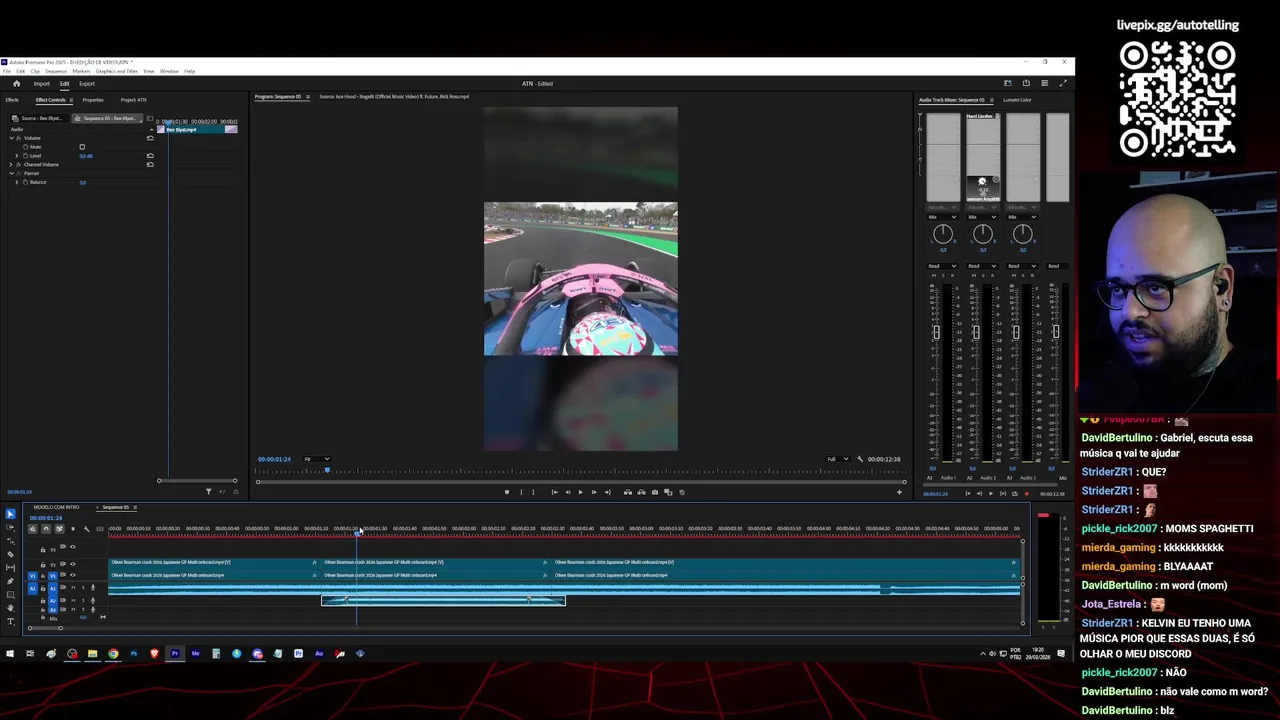The height and width of the screenshot is (720, 1280).
Task: Step forward one frame in program monitor
Action: 594,492
